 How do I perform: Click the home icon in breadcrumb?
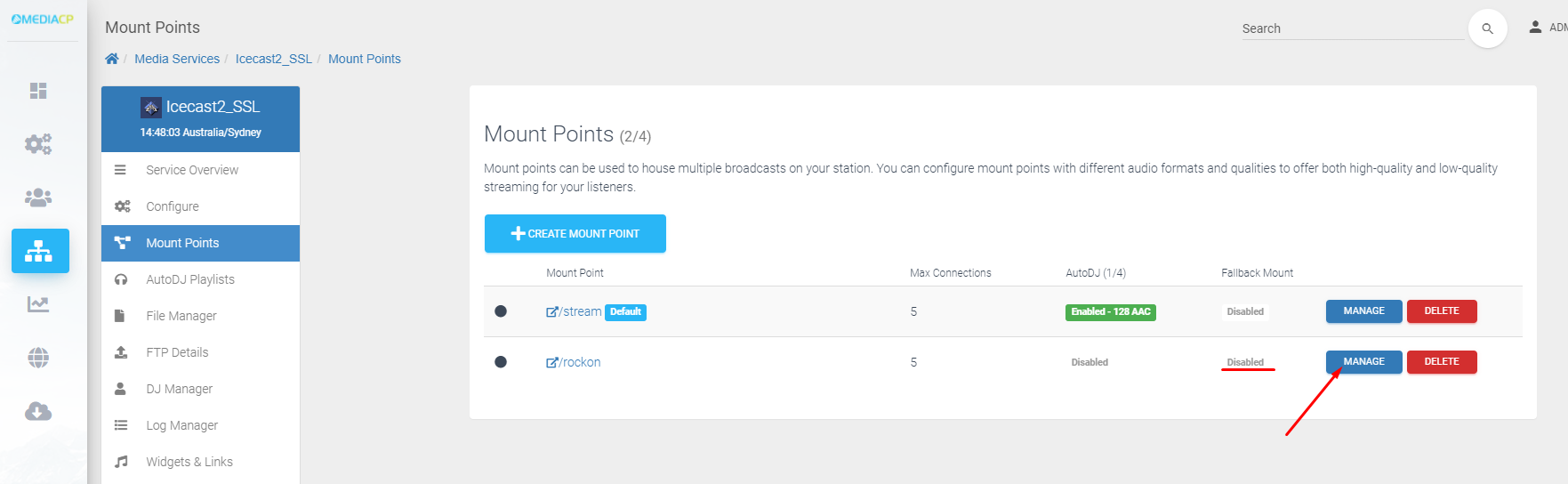tap(112, 59)
